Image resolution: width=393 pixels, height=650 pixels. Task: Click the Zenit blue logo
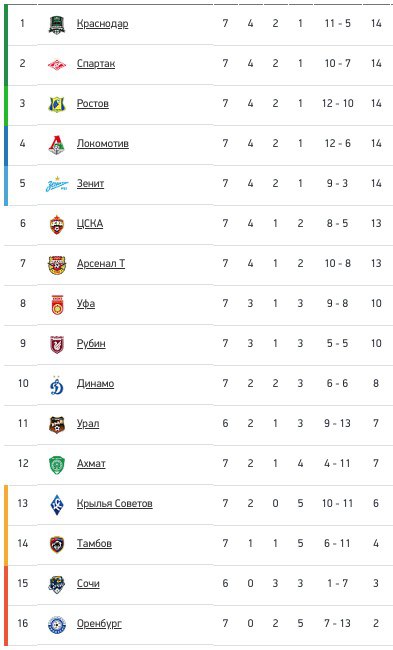pos(57,184)
